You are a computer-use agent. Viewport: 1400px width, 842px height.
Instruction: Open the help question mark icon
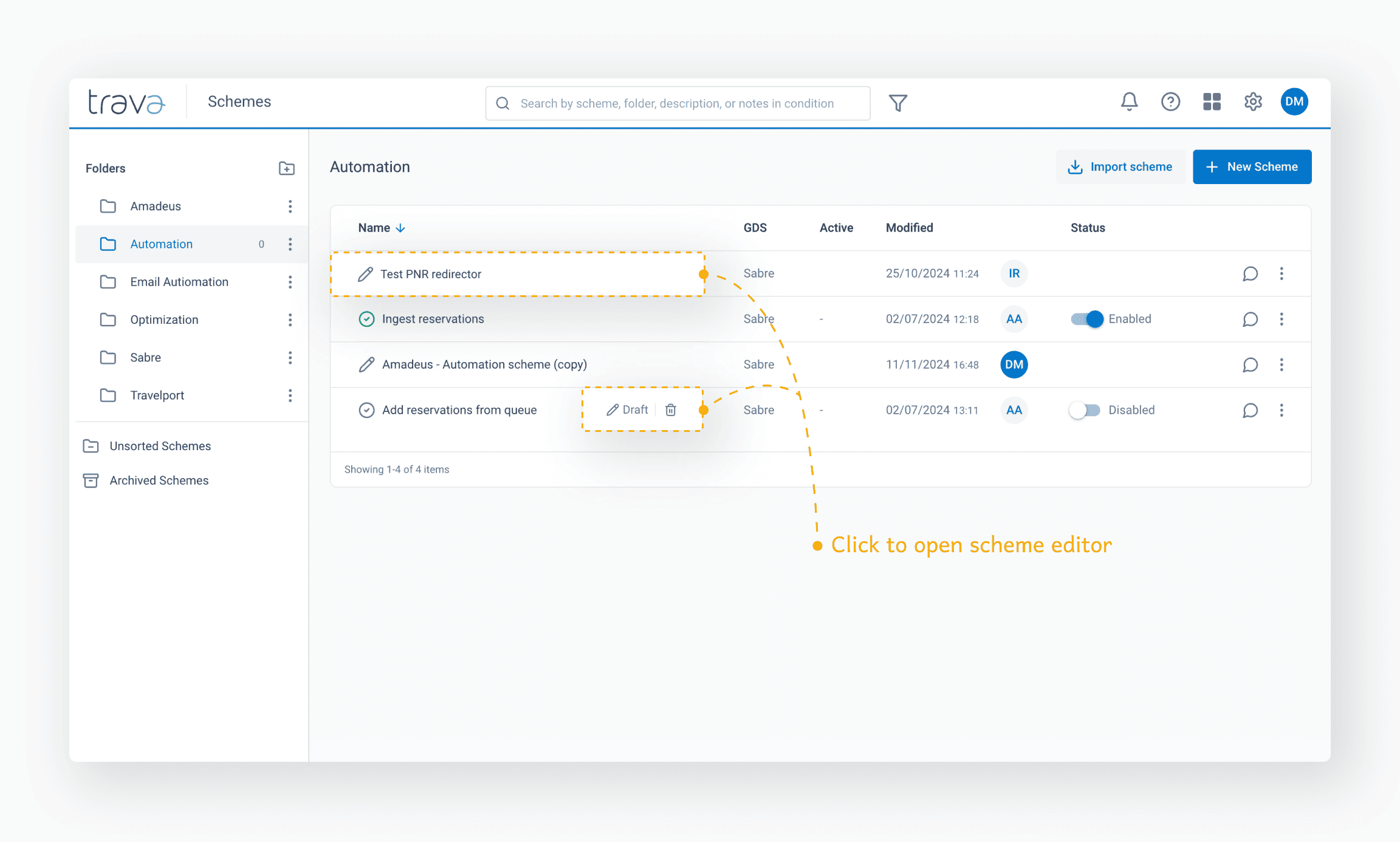tap(1170, 101)
